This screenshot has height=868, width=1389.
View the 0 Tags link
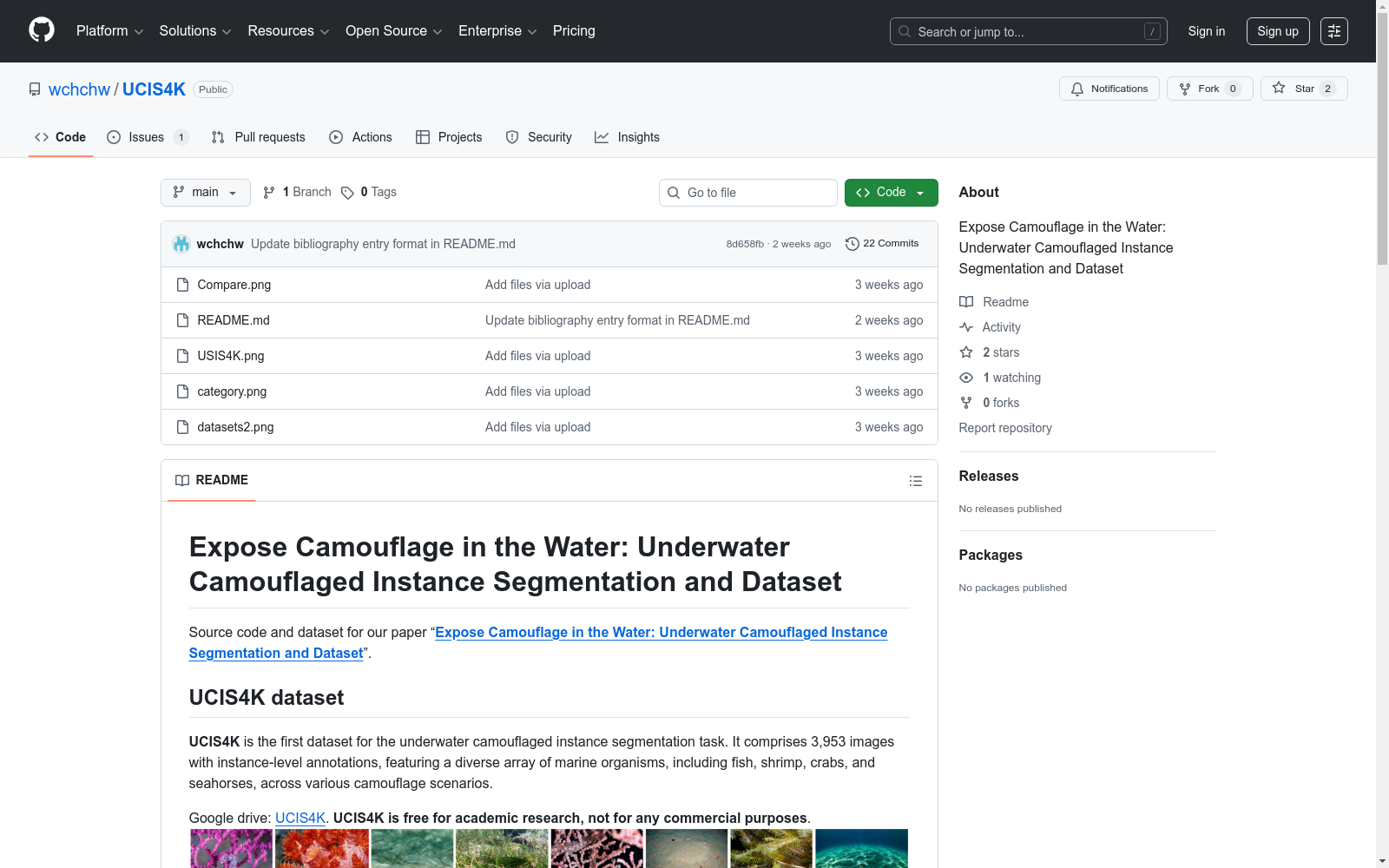(x=369, y=192)
